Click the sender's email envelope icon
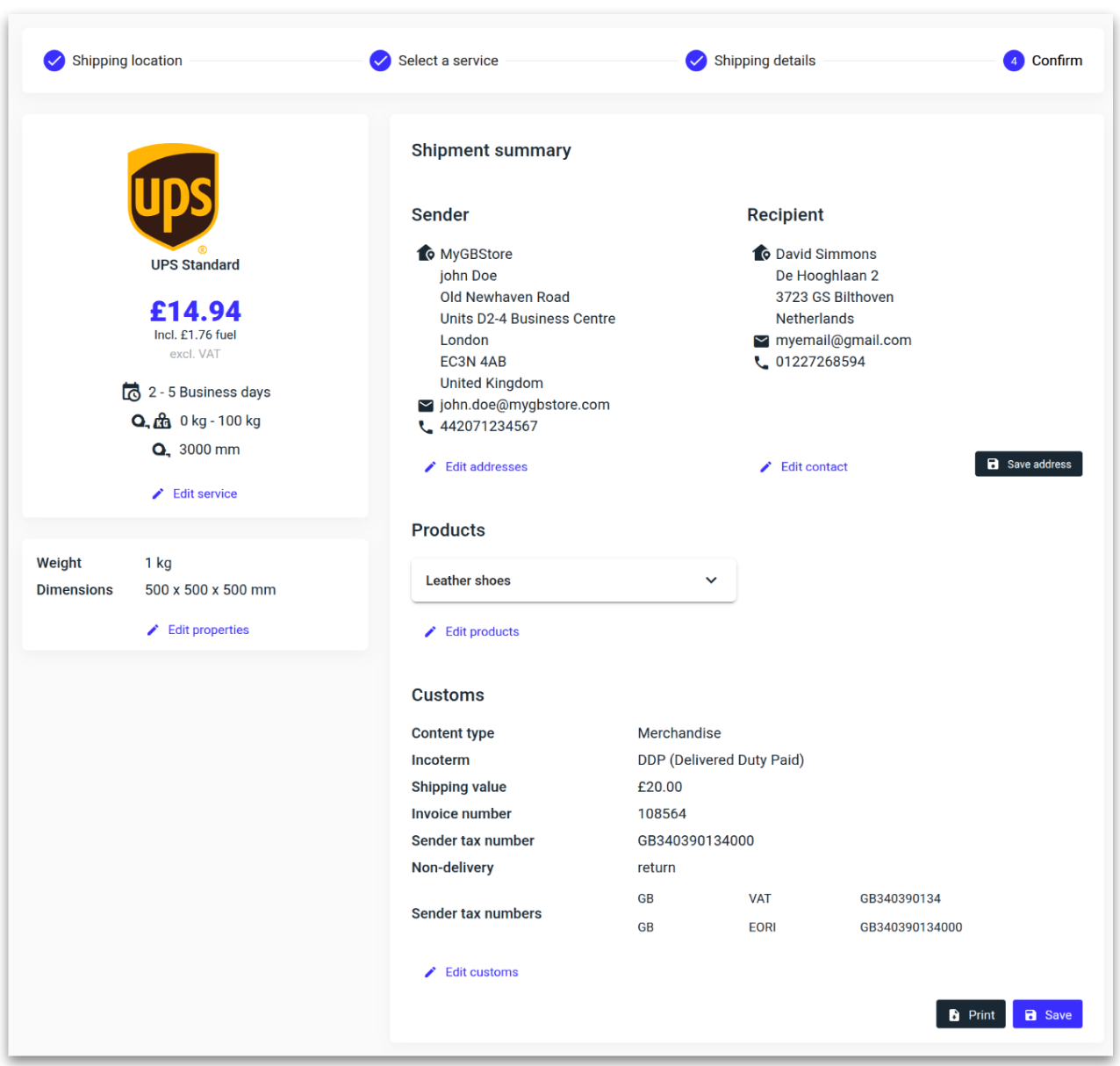The height and width of the screenshot is (1066, 1120). tap(426, 406)
